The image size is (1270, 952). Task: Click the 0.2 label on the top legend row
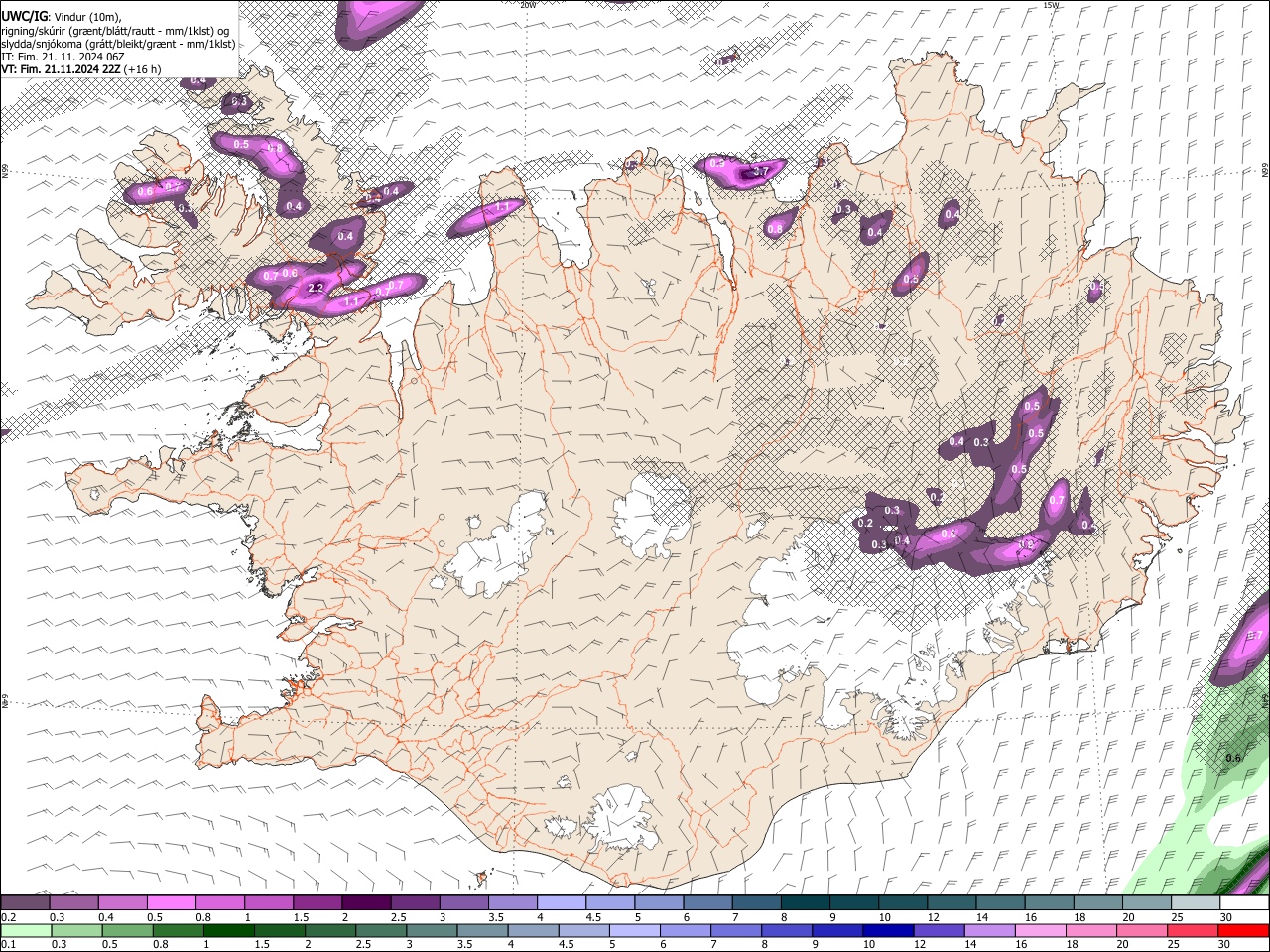(x=8, y=917)
